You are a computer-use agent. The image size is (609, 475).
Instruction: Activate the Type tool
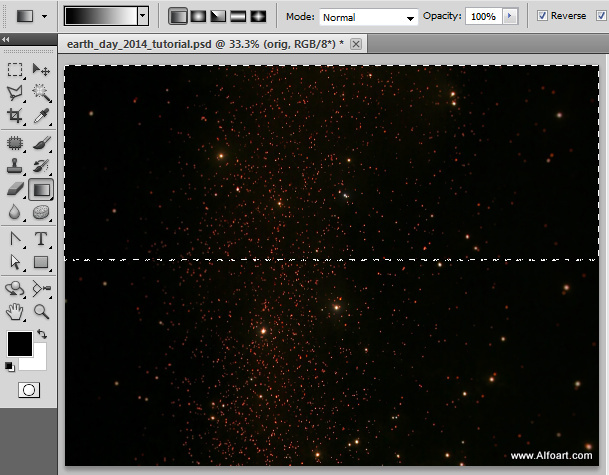tap(41, 239)
